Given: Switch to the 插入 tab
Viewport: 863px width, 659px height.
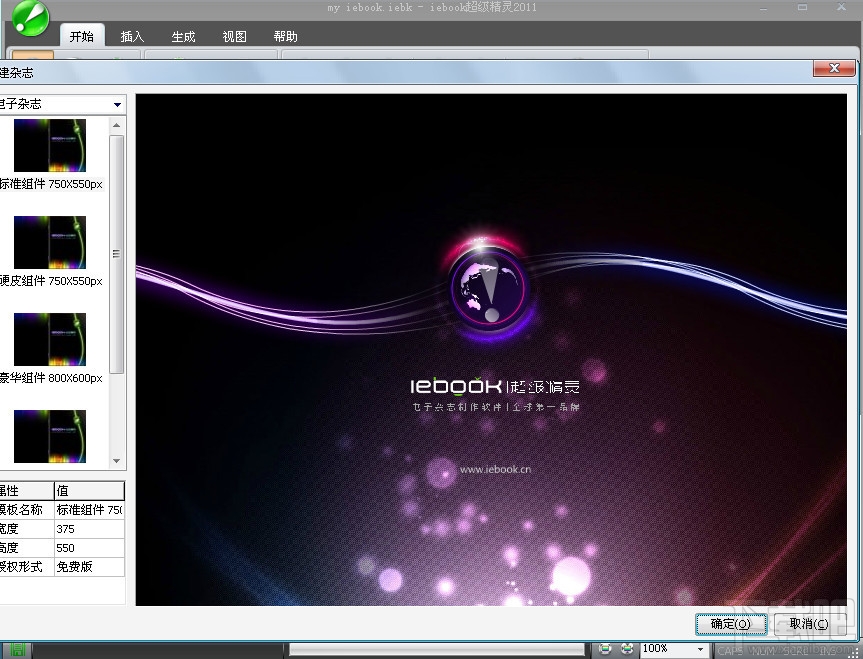Looking at the screenshot, I should (132, 36).
